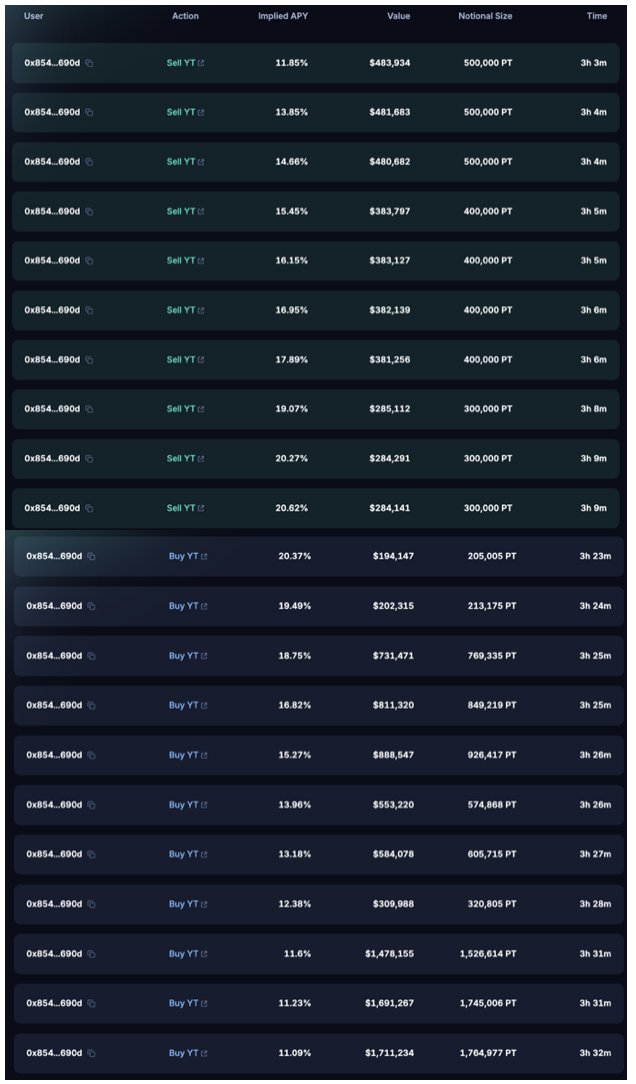Click the Value column header
The image size is (636, 1084).
[x=398, y=16]
